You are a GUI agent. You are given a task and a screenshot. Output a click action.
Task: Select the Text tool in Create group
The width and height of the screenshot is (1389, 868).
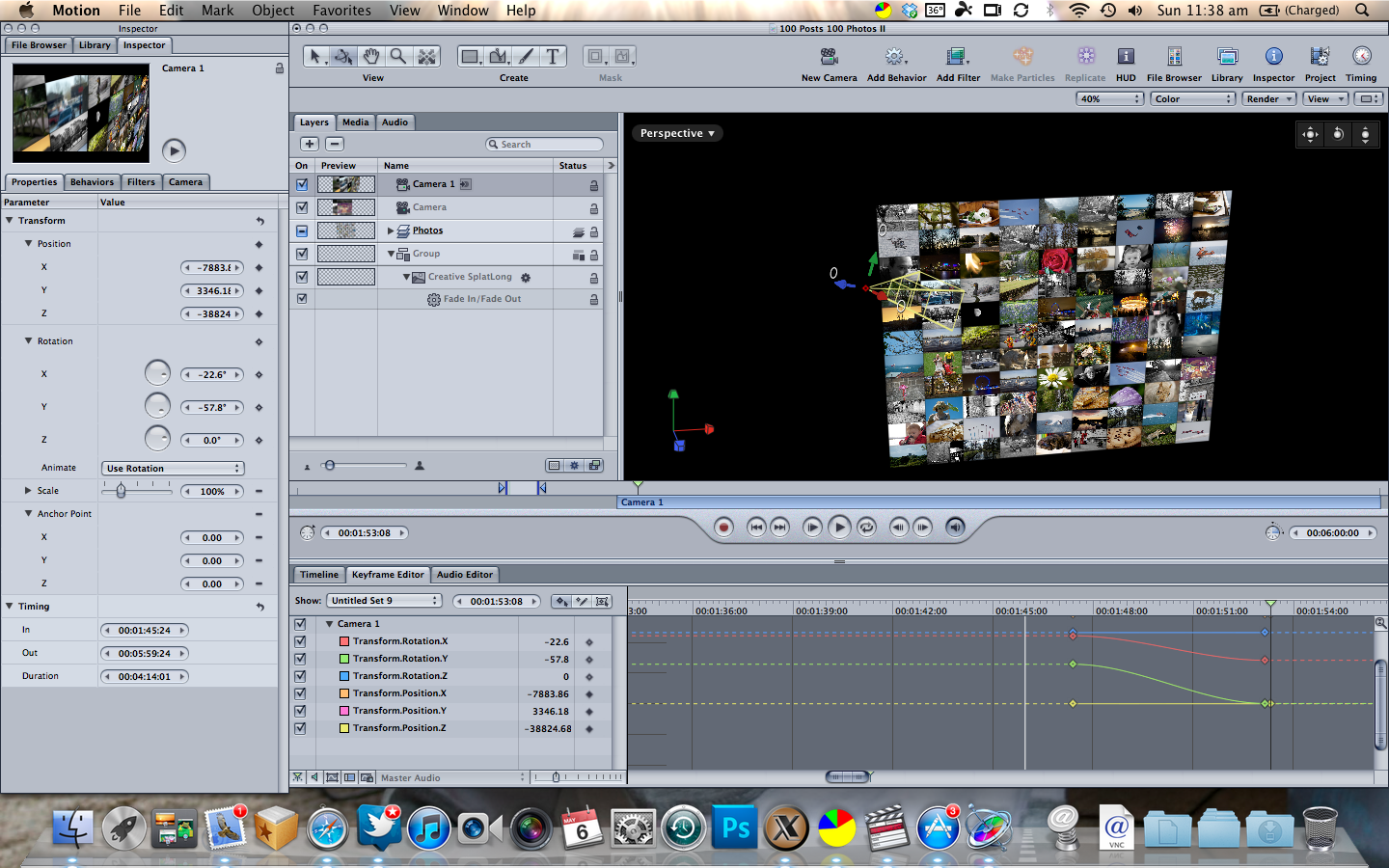pos(552,57)
